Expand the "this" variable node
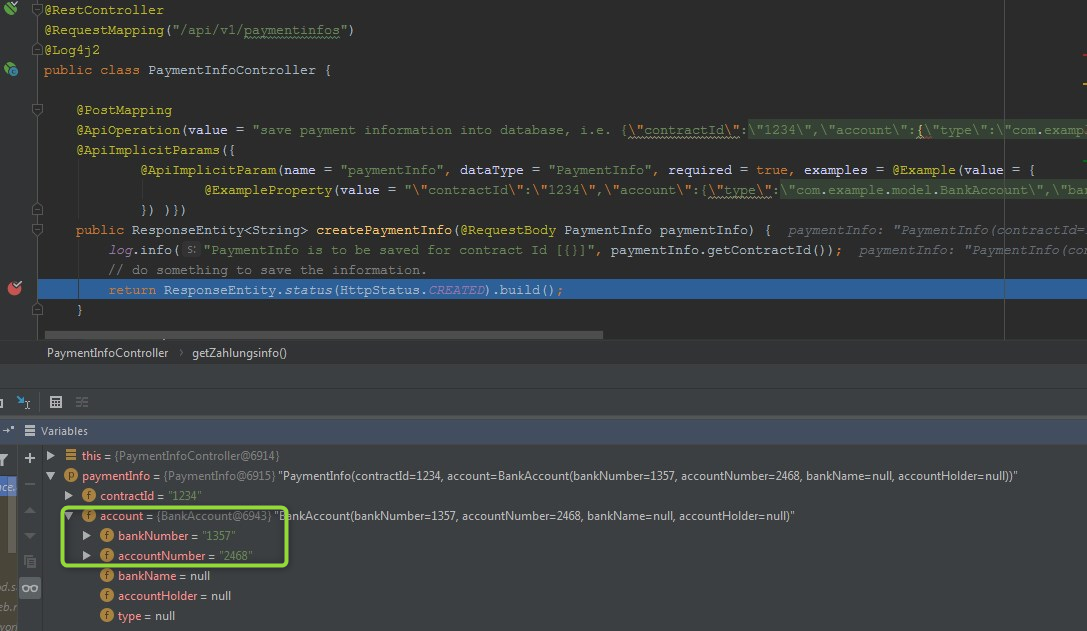This screenshot has width=1087, height=631. point(52,455)
